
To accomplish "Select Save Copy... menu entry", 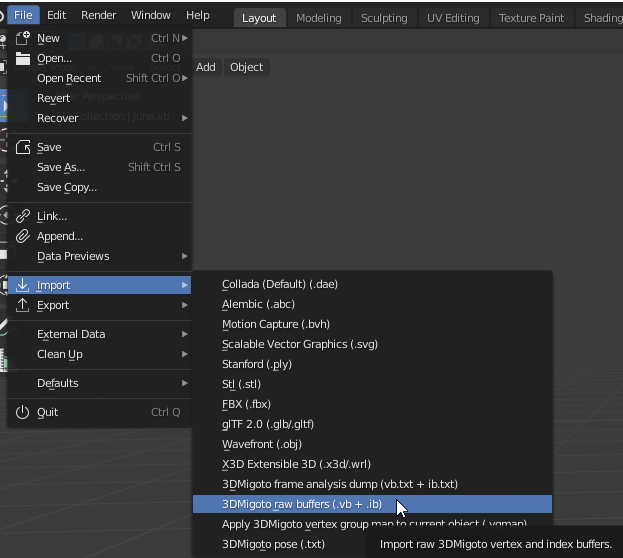I will (99, 187).
